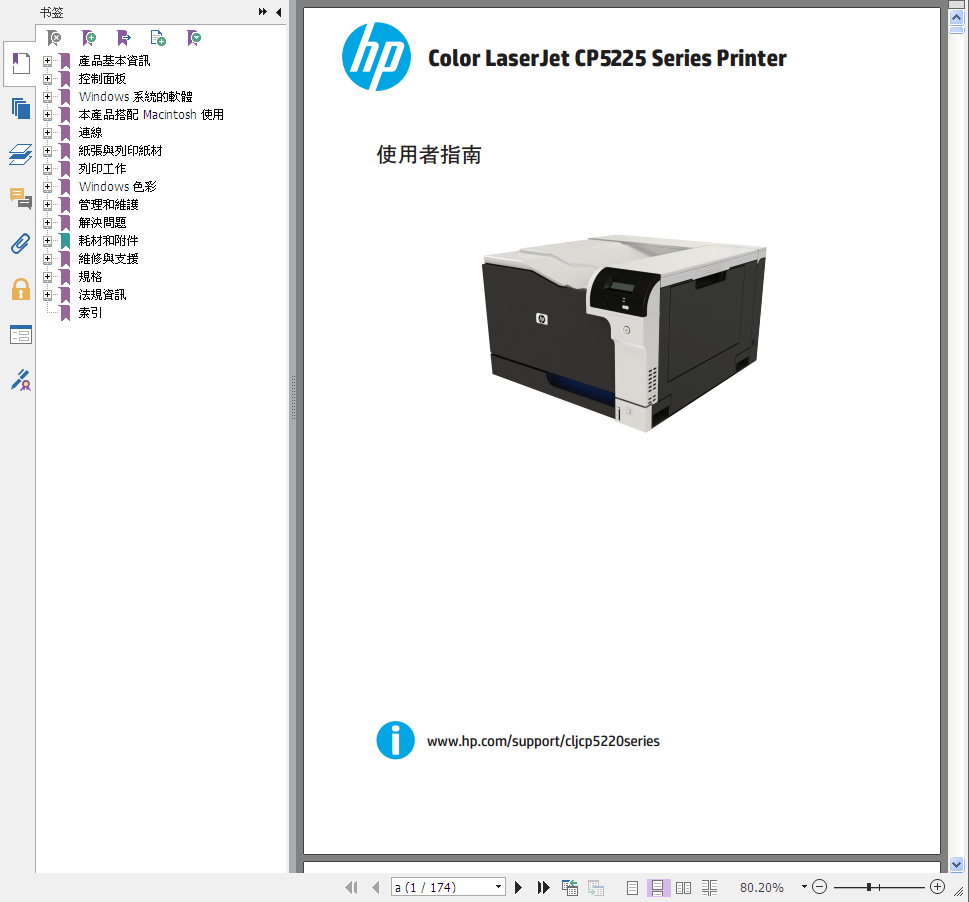This screenshot has height=902, width=969.
Task: Switch to continuous page layout
Action: tap(658, 888)
